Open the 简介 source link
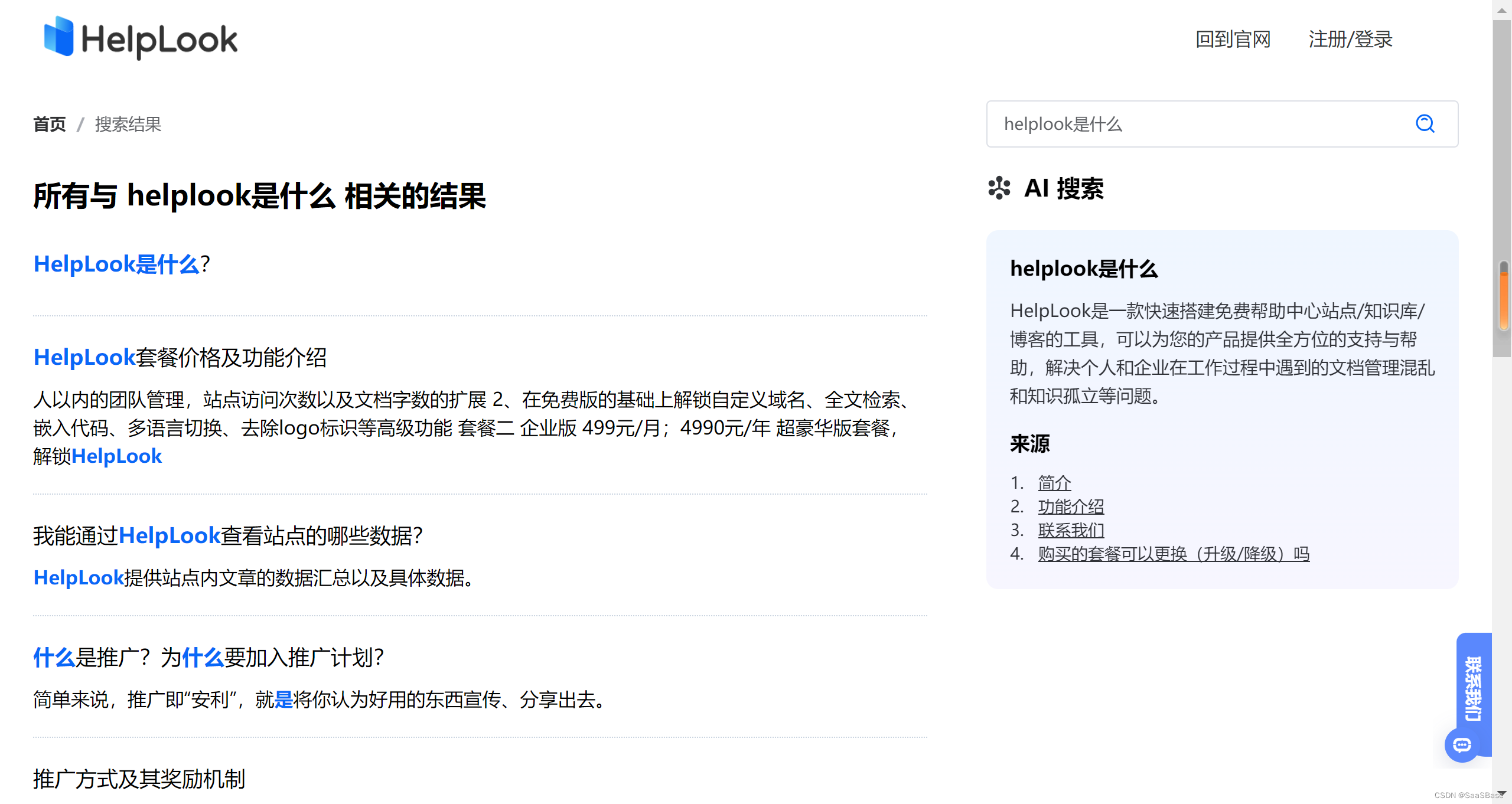The width and height of the screenshot is (1512, 804). pos(1054,483)
